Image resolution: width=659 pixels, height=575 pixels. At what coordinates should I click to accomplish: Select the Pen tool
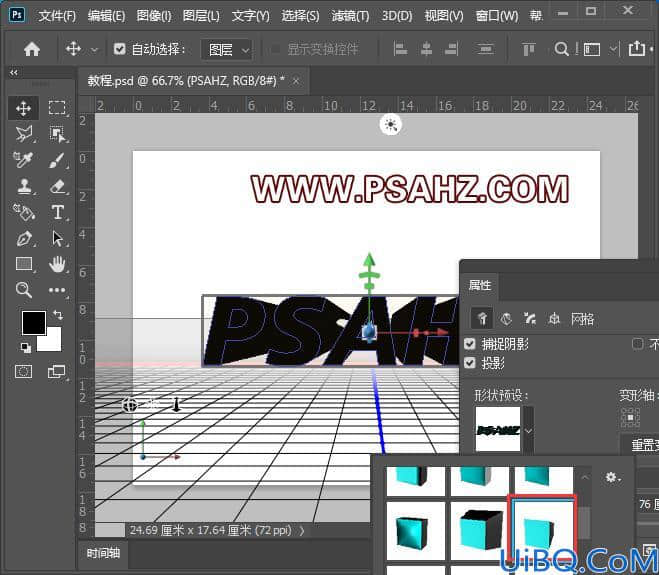pos(24,238)
